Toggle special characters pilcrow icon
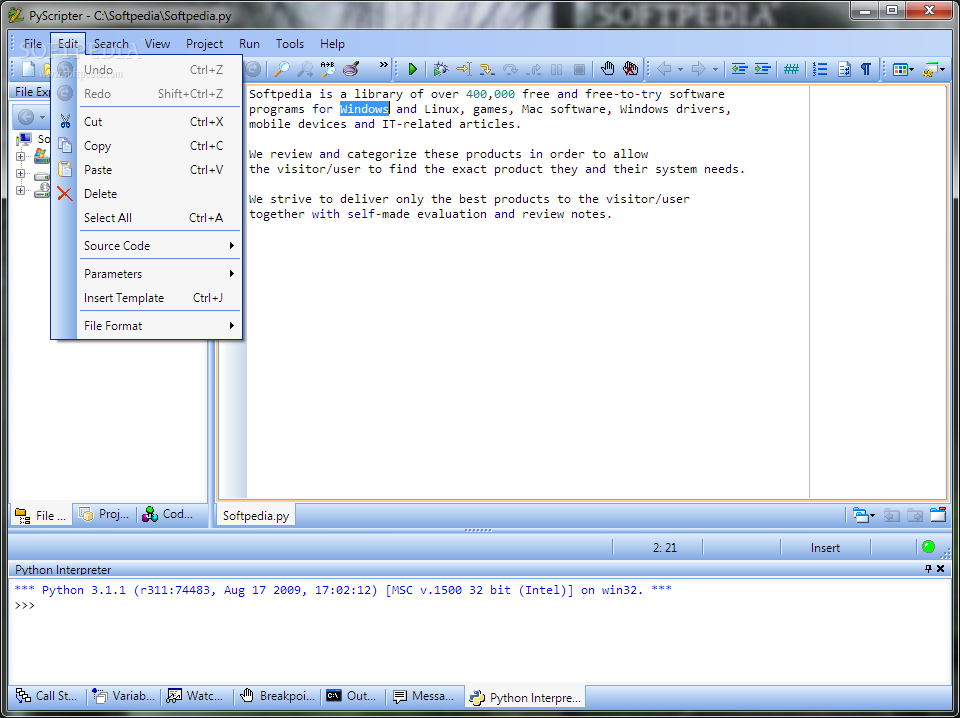The width and height of the screenshot is (960, 718). click(866, 69)
